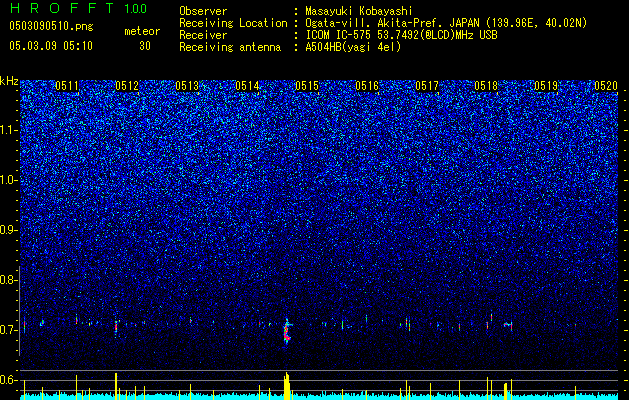The width and height of the screenshot is (629, 400).
Task: Click the Receiving antenna field label
Action: point(230,47)
